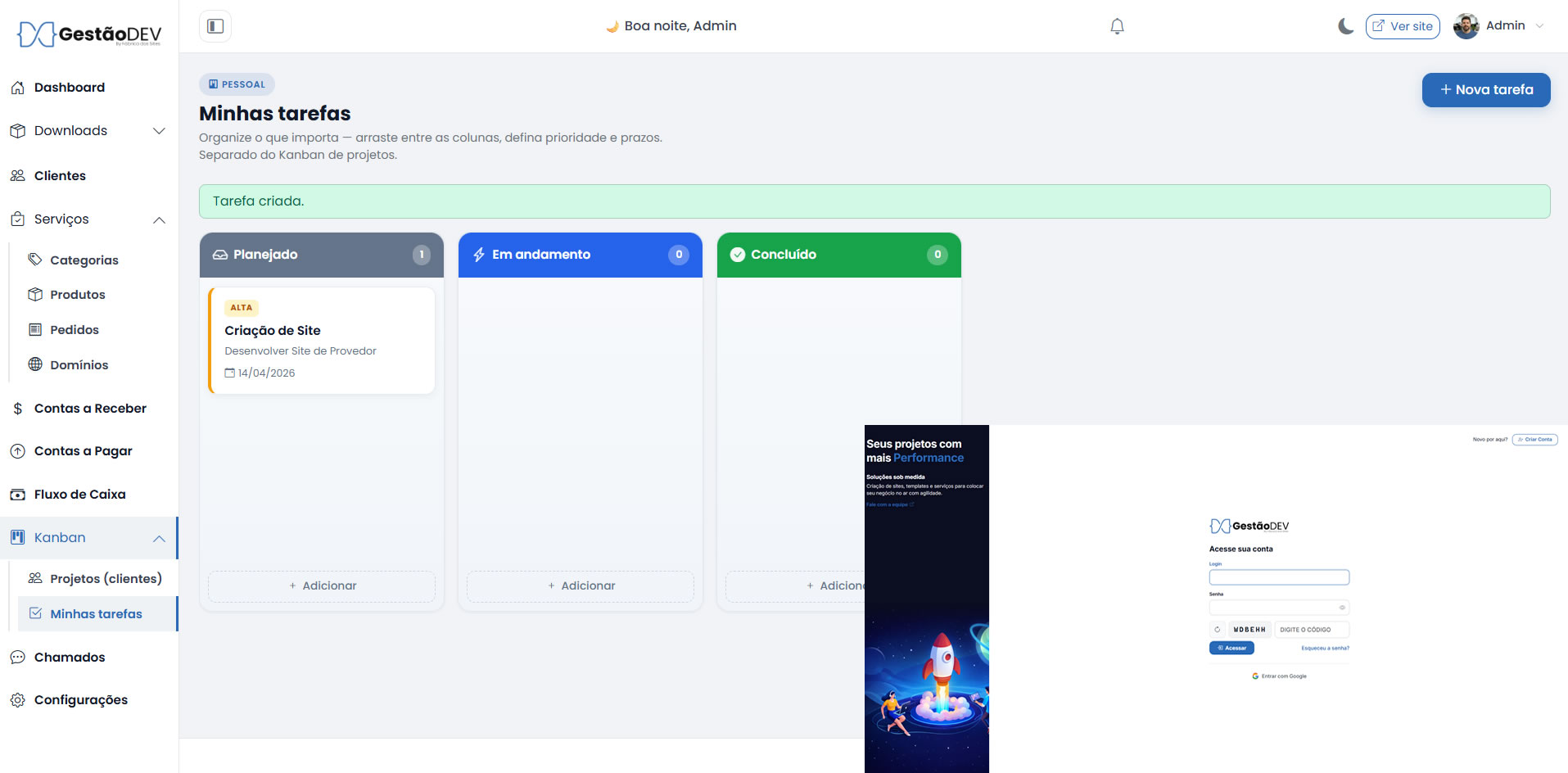1568x773 pixels.
Task: Refresh the captcha code on the login form
Action: click(x=1218, y=629)
